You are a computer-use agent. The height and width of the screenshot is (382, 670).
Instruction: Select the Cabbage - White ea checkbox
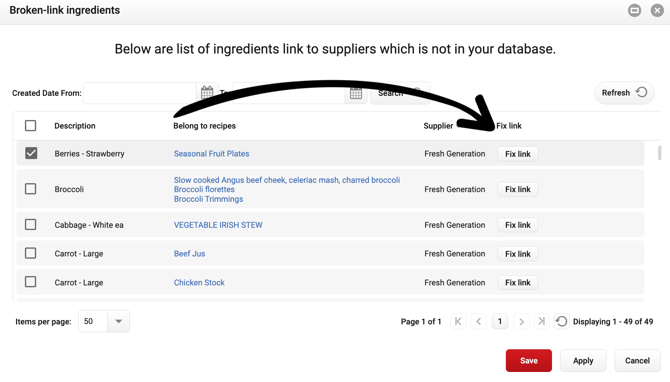(x=30, y=225)
